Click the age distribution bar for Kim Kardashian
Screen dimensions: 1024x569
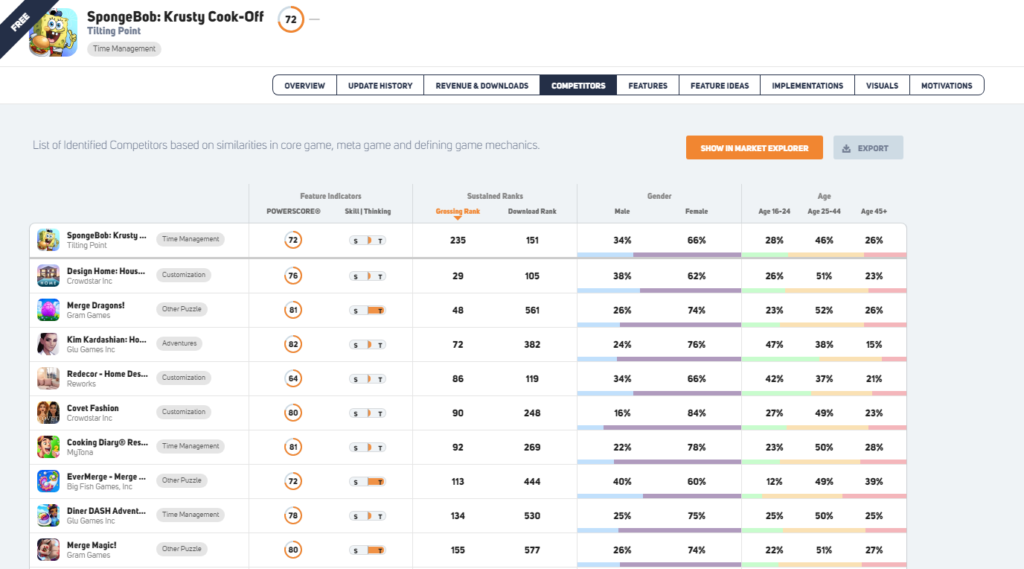pyautogui.click(x=824, y=359)
